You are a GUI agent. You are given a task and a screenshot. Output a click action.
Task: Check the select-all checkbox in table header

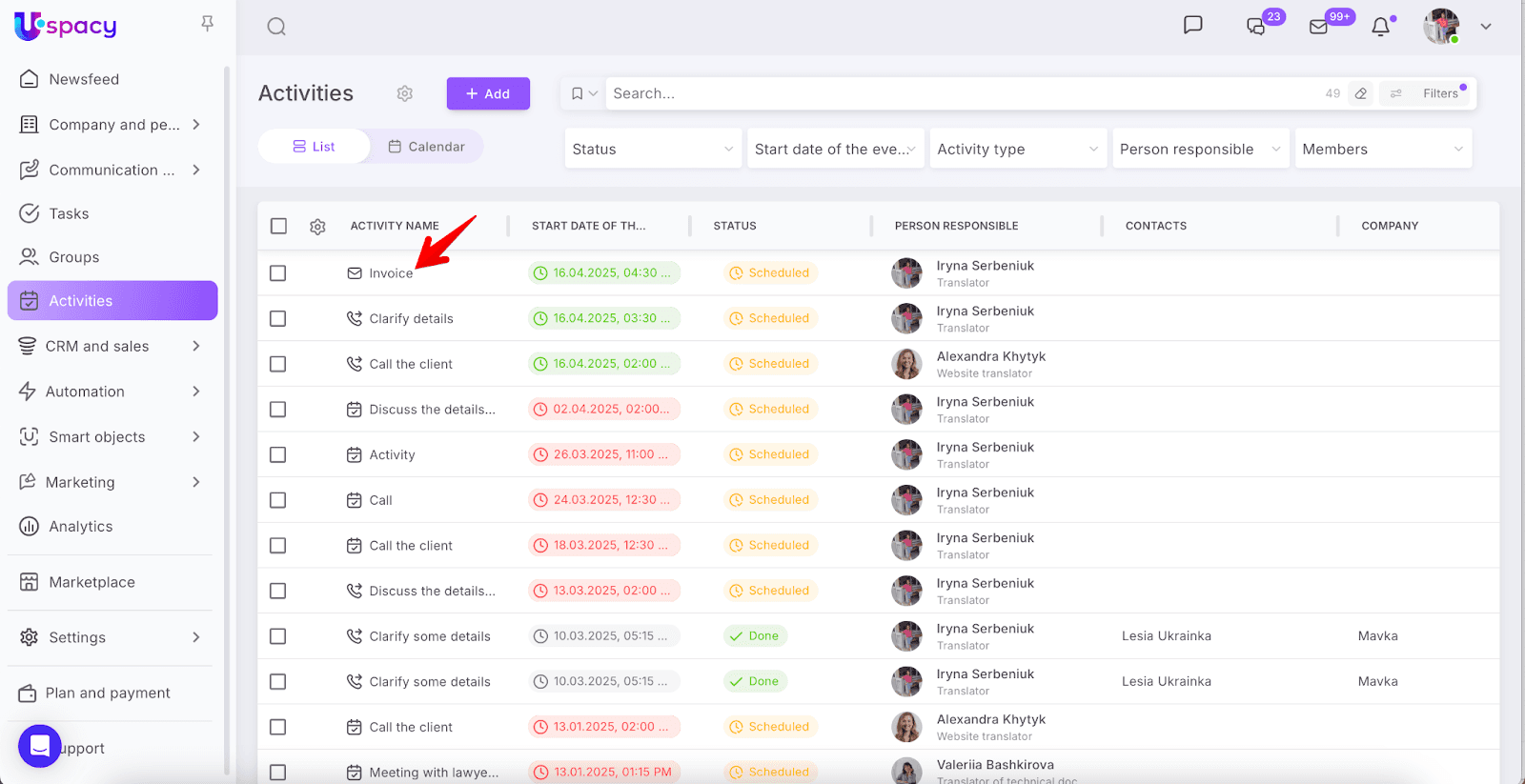click(x=278, y=226)
